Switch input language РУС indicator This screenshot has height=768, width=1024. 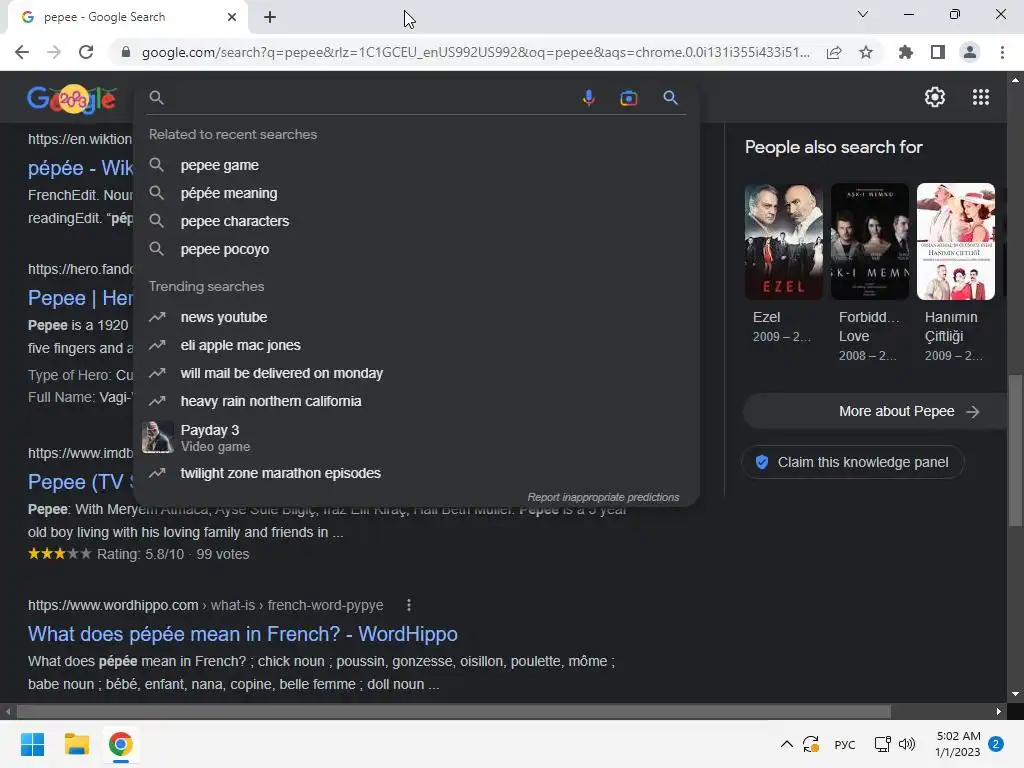pos(844,744)
